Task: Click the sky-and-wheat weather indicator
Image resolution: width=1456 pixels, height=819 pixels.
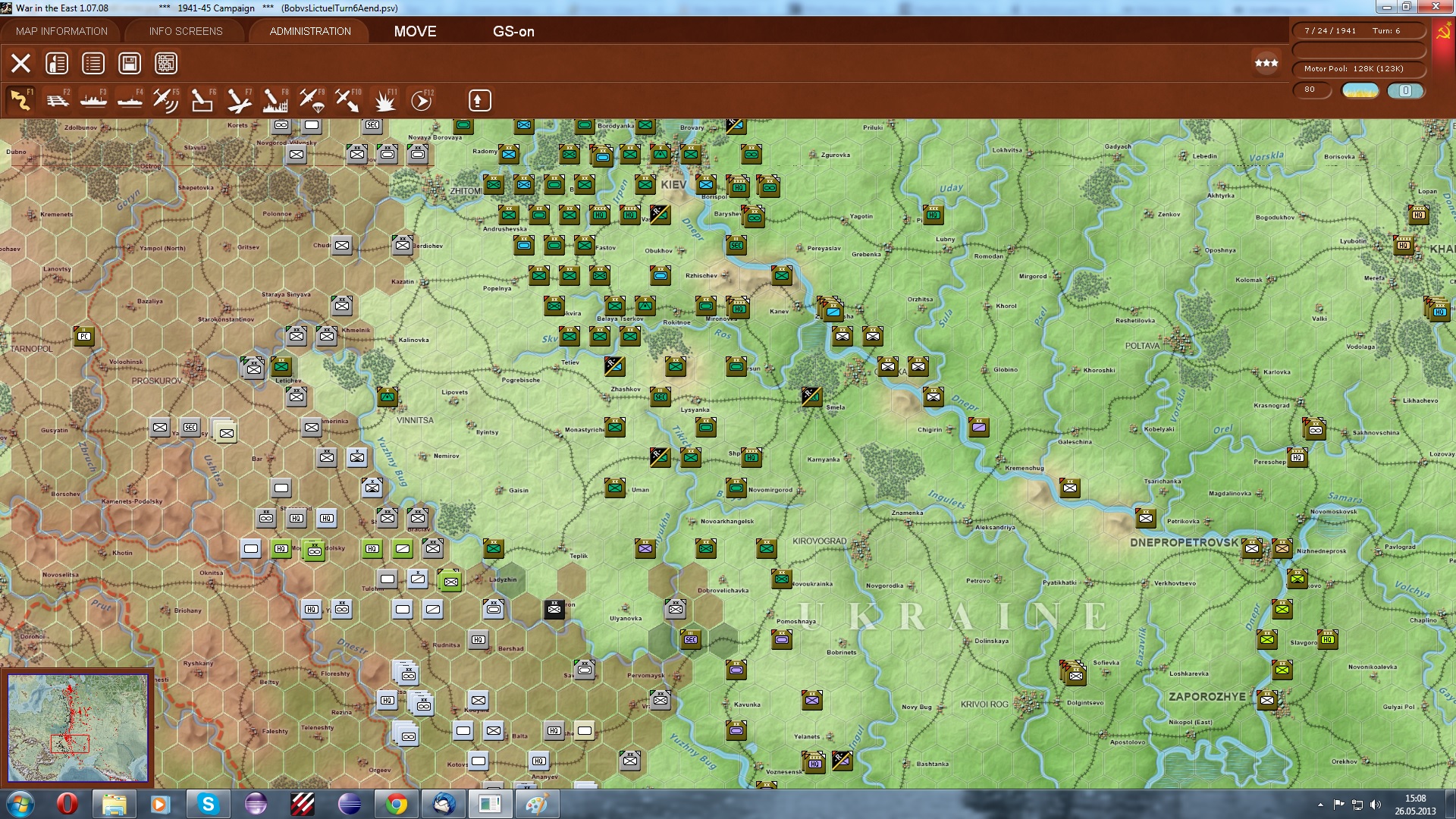Action: tap(1360, 90)
